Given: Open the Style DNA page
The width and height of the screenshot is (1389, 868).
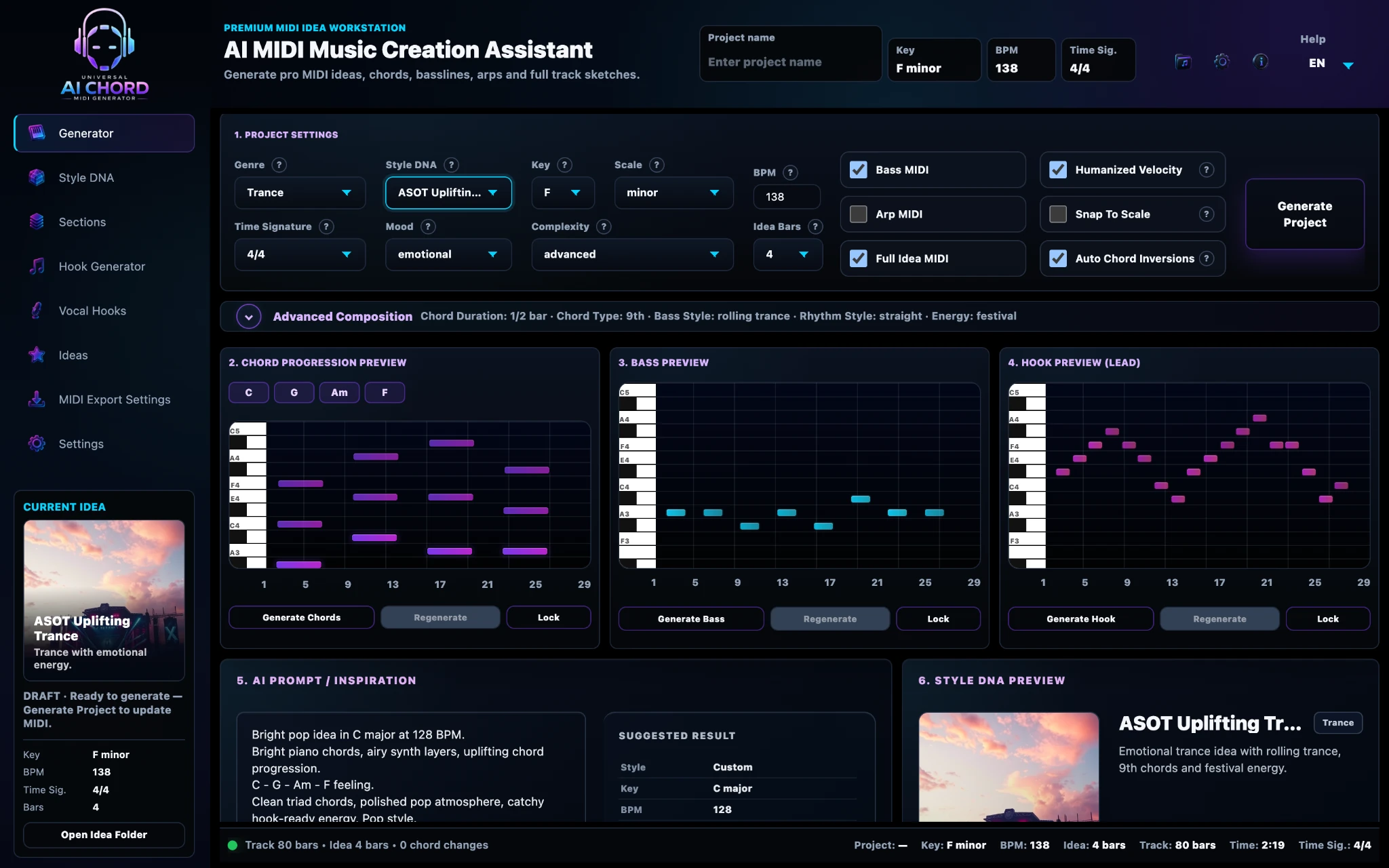Looking at the screenshot, I should (x=104, y=178).
